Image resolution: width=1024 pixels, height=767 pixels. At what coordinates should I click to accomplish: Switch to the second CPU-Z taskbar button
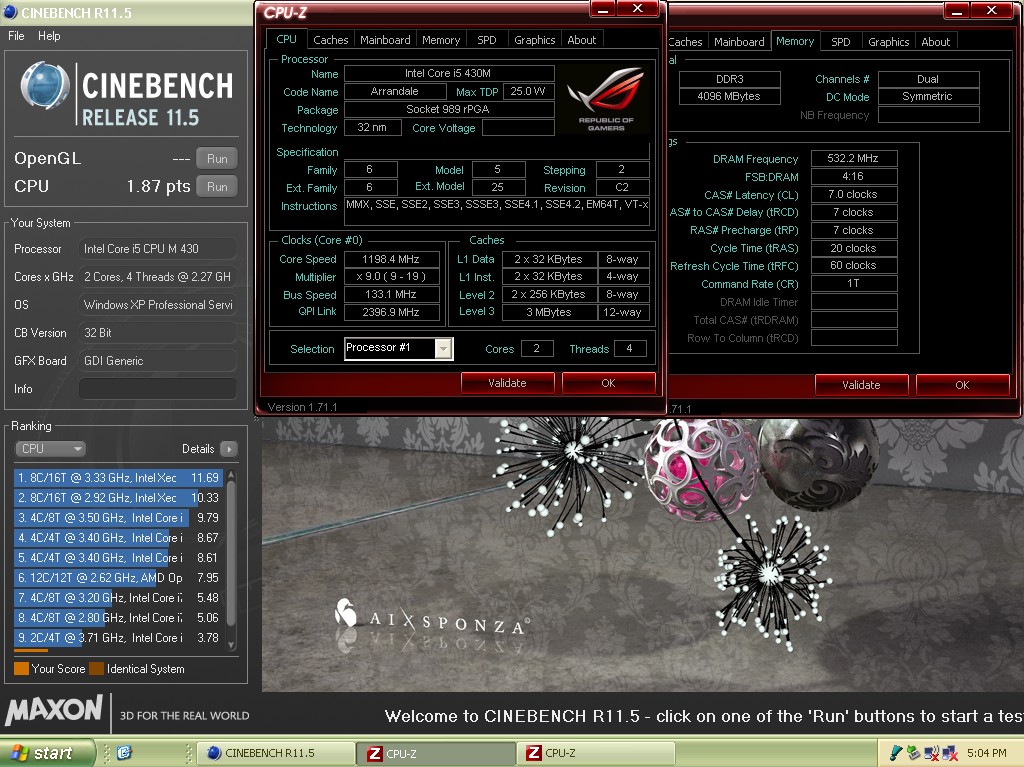(x=596, y=753)
